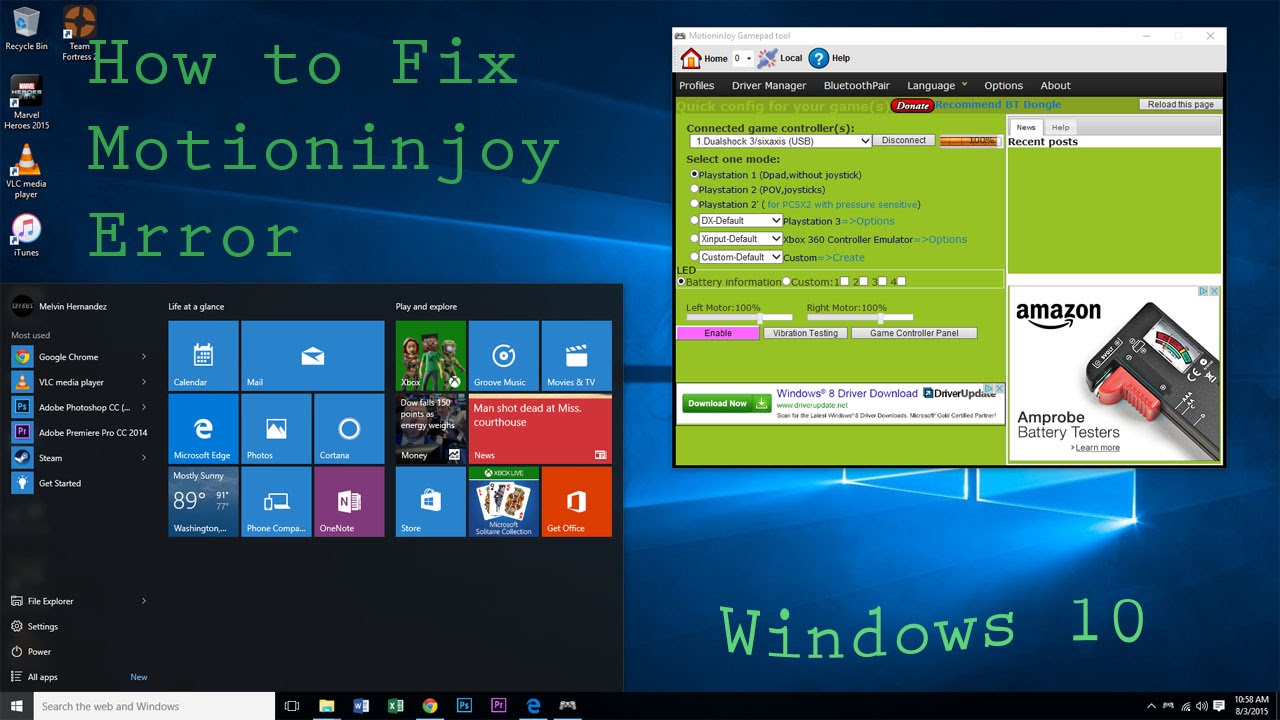Expand Google Chrome jump list arrow
Screen dimensions: 1280x720
144,357
